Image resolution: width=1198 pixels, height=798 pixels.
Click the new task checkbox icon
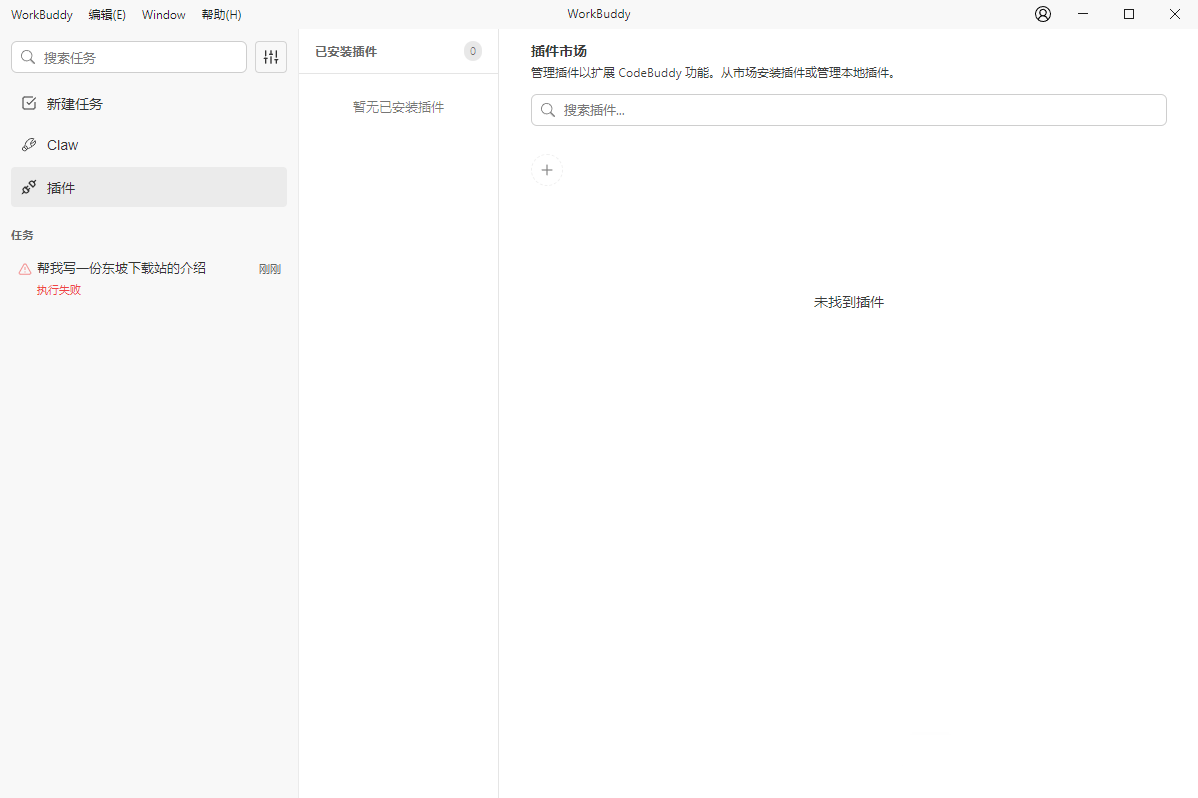29,103
